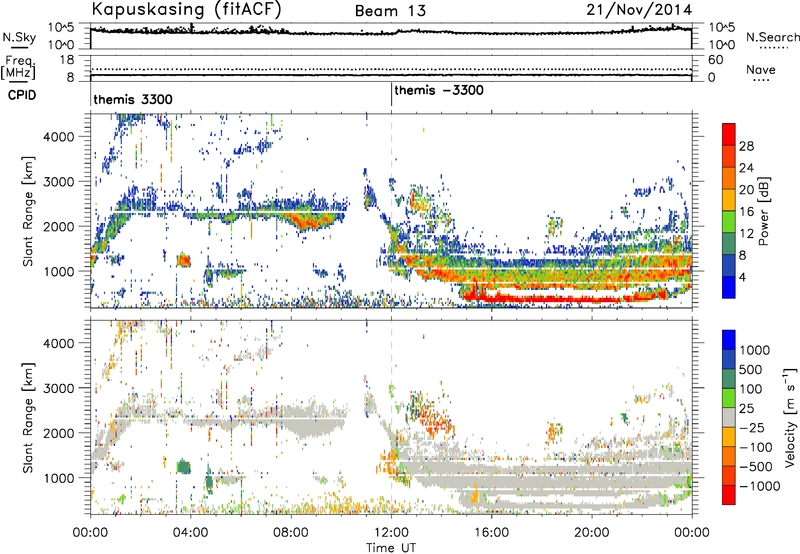Click the red top segment of Power colorbar
Image resolution: width=800 pixels, height=554 pixels.
tap(729, 134)
